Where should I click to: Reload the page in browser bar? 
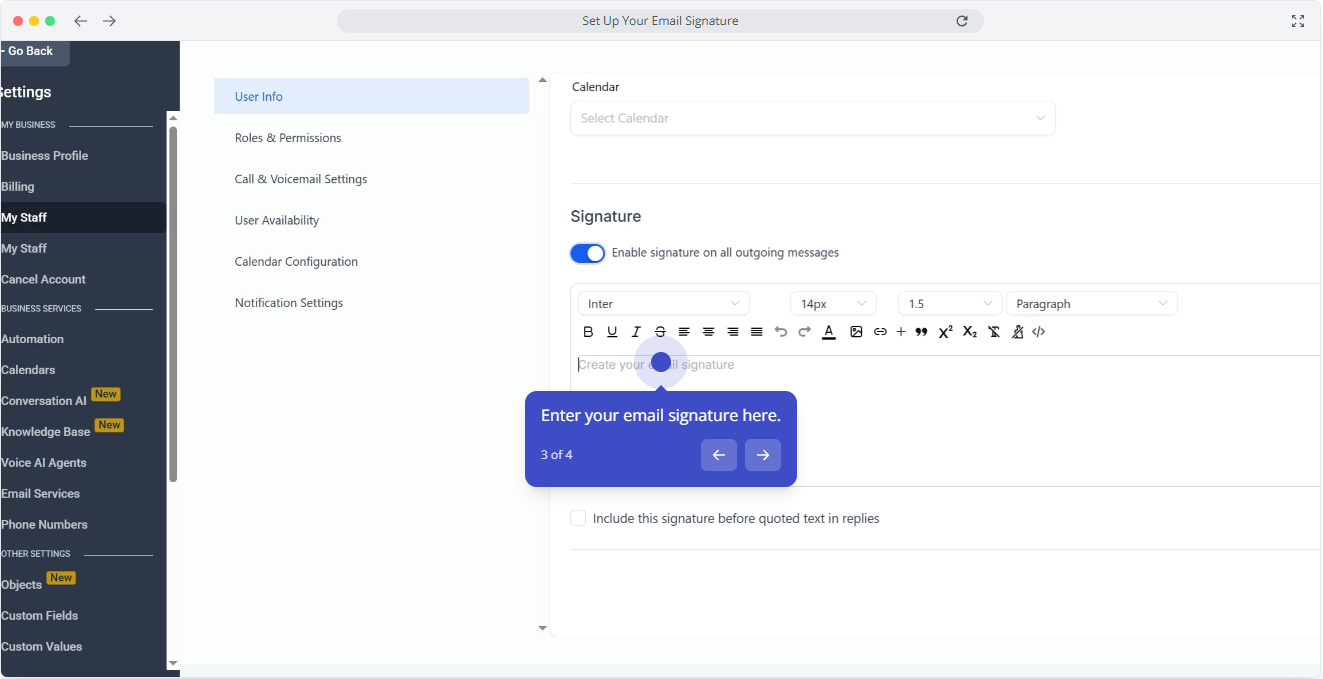pyautogui.click(x=962, y=21)
